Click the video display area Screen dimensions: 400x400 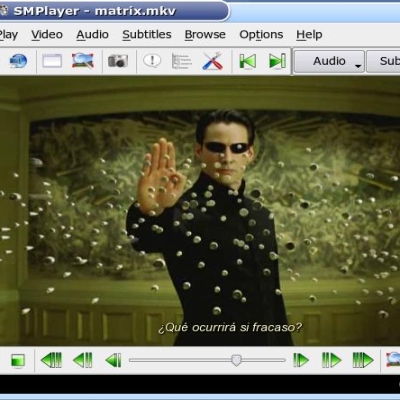pyautogui.click(x=200, y=211)
